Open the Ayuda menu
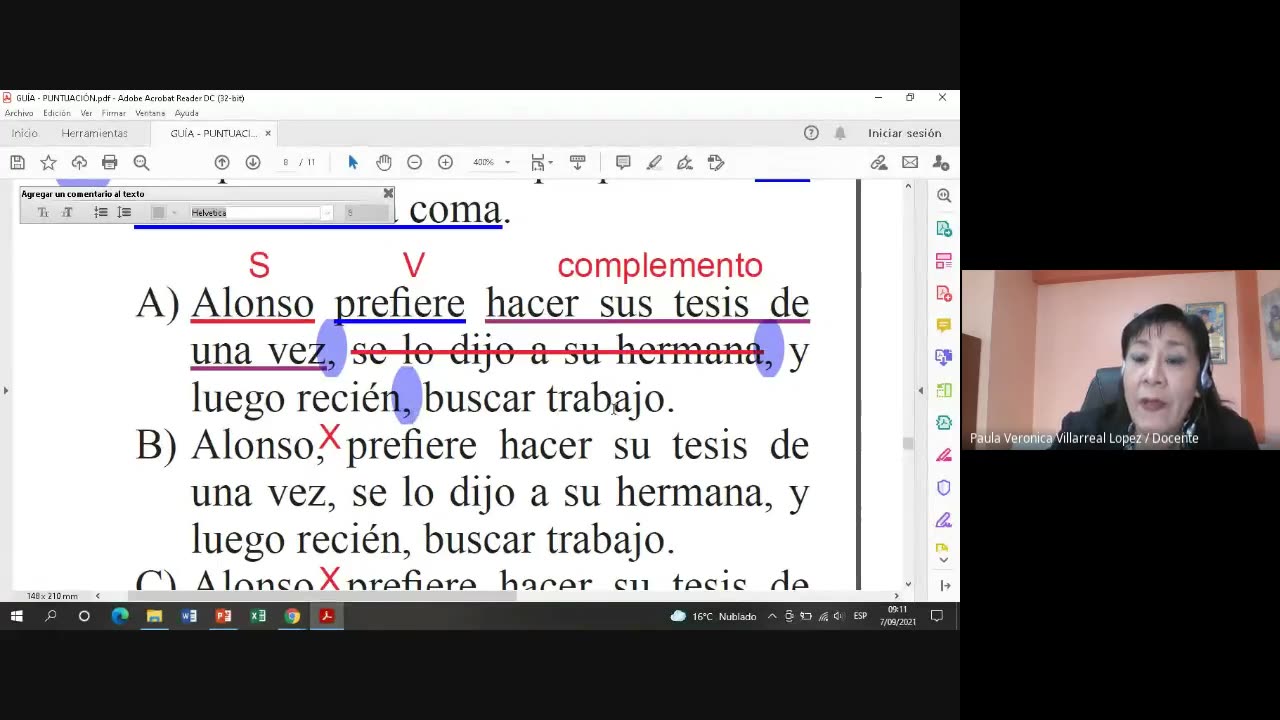 pyautogui.click(x=186, y=113)
